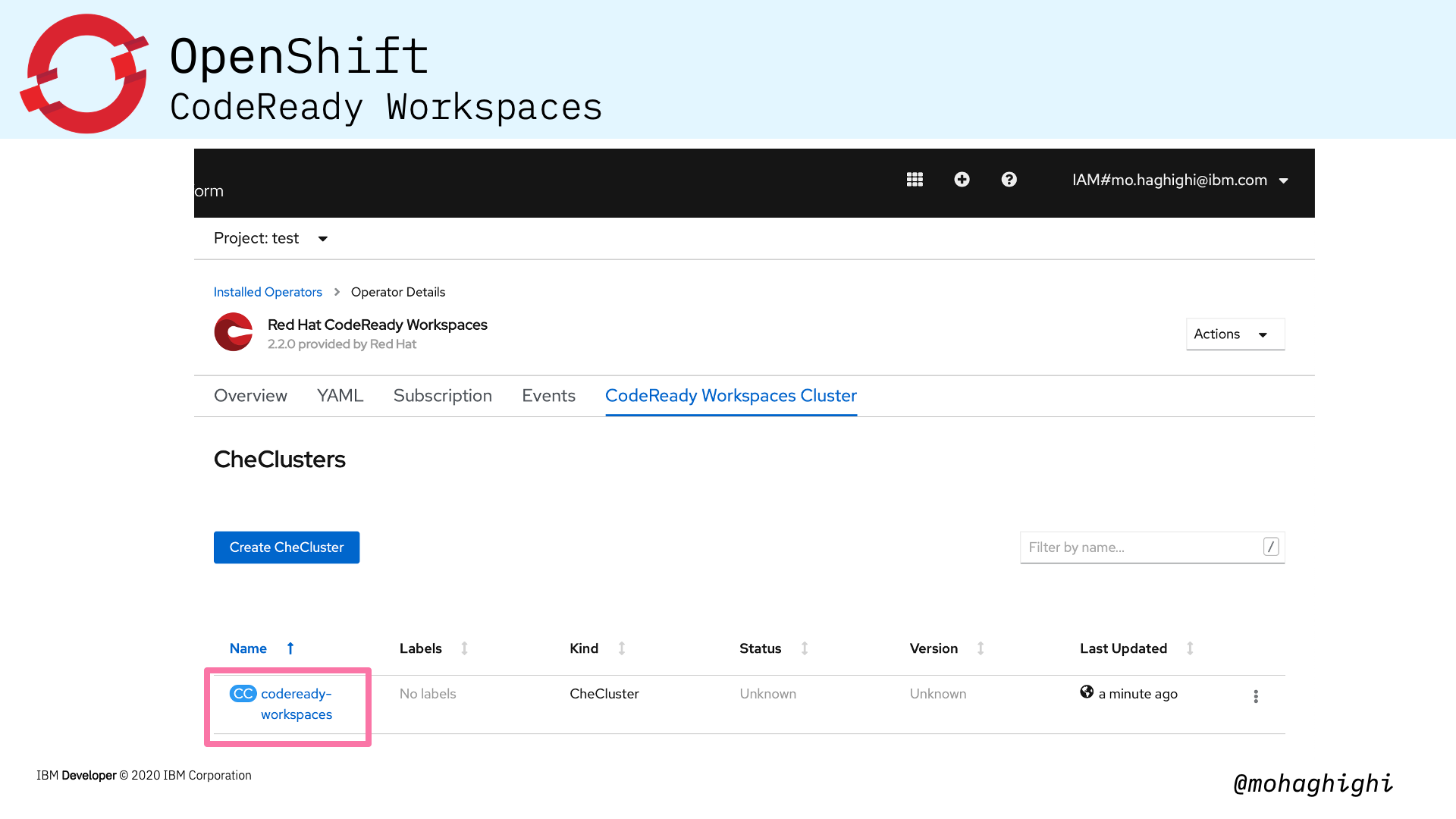Click the plus import icon in header
This screenshot has height=819, width=1456.
click(x=962, y=180)
